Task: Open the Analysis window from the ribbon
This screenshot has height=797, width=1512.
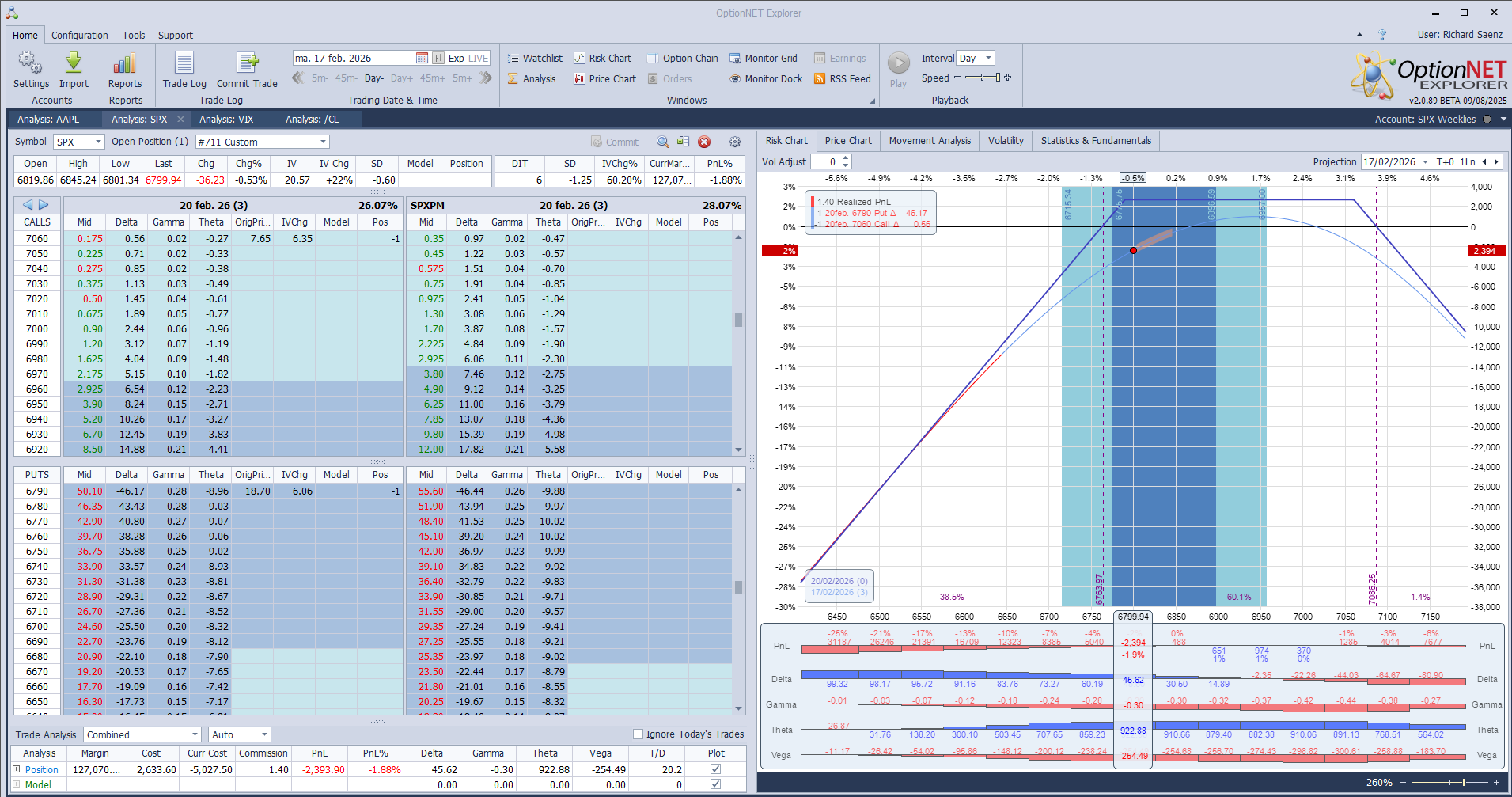Action: (x=532, y=78)
